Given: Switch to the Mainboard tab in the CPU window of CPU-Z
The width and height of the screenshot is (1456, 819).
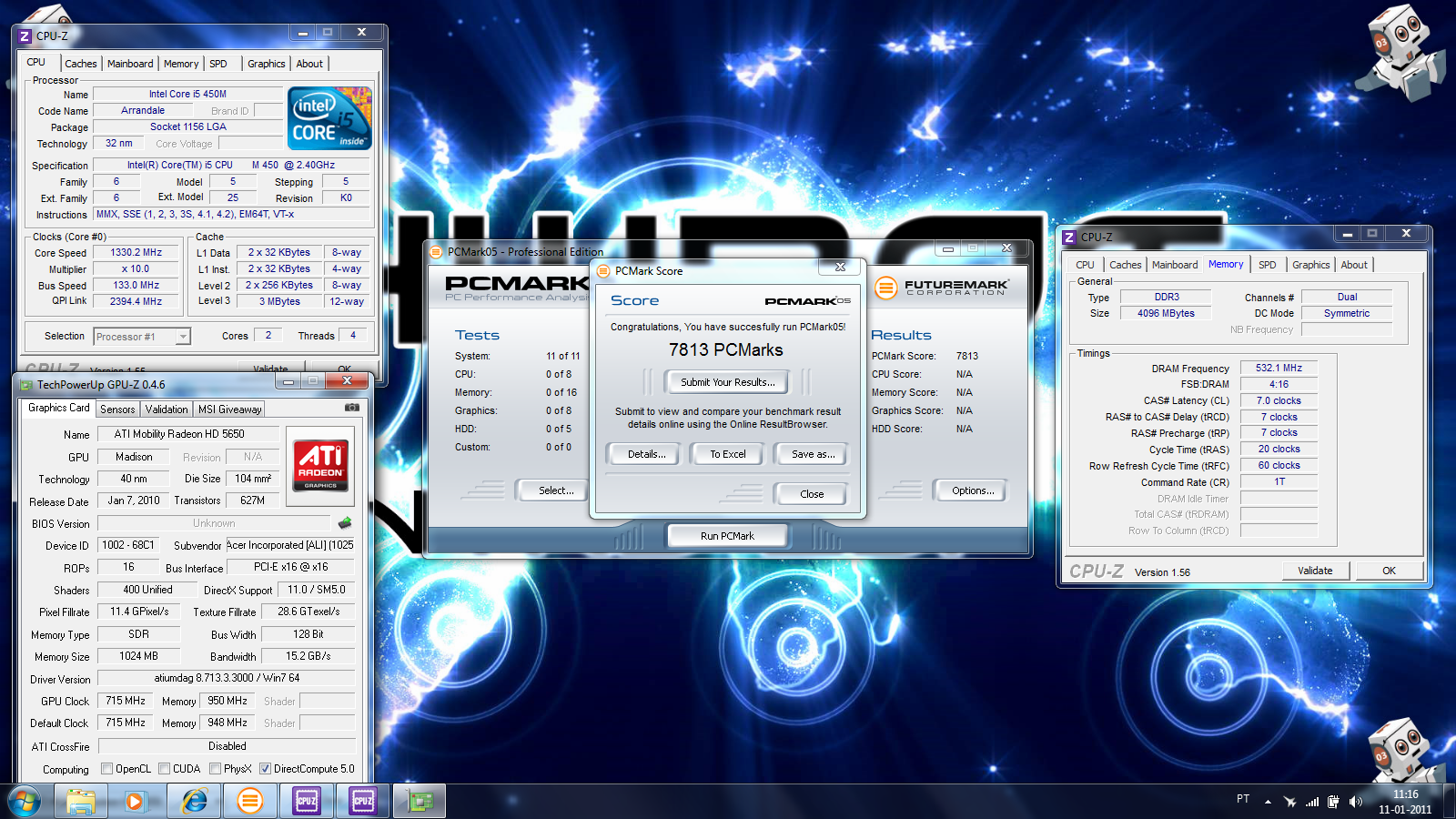Looking at the screenshot, I should tap(130, 64).
